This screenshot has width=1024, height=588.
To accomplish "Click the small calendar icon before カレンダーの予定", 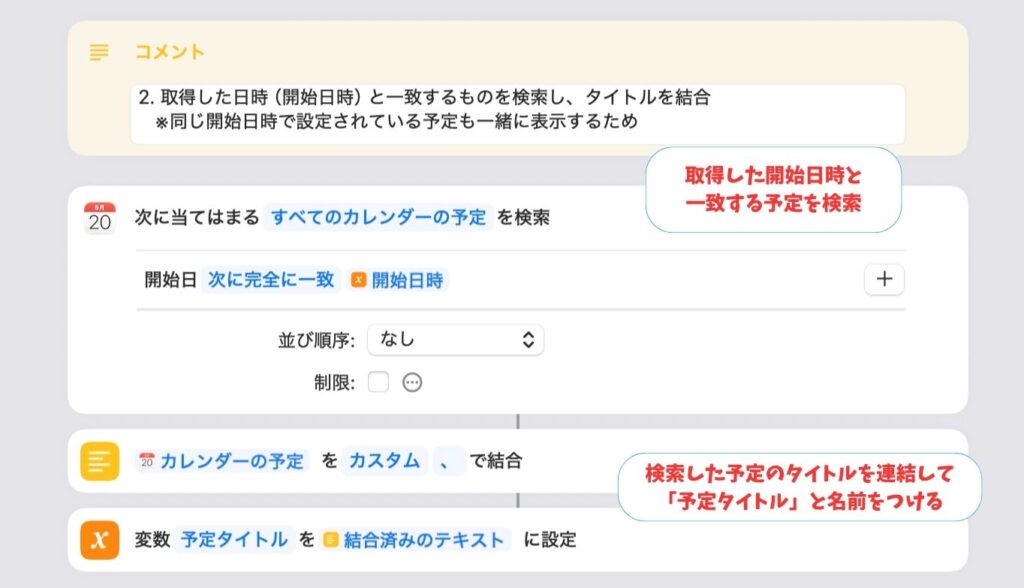I will [147, 461].
